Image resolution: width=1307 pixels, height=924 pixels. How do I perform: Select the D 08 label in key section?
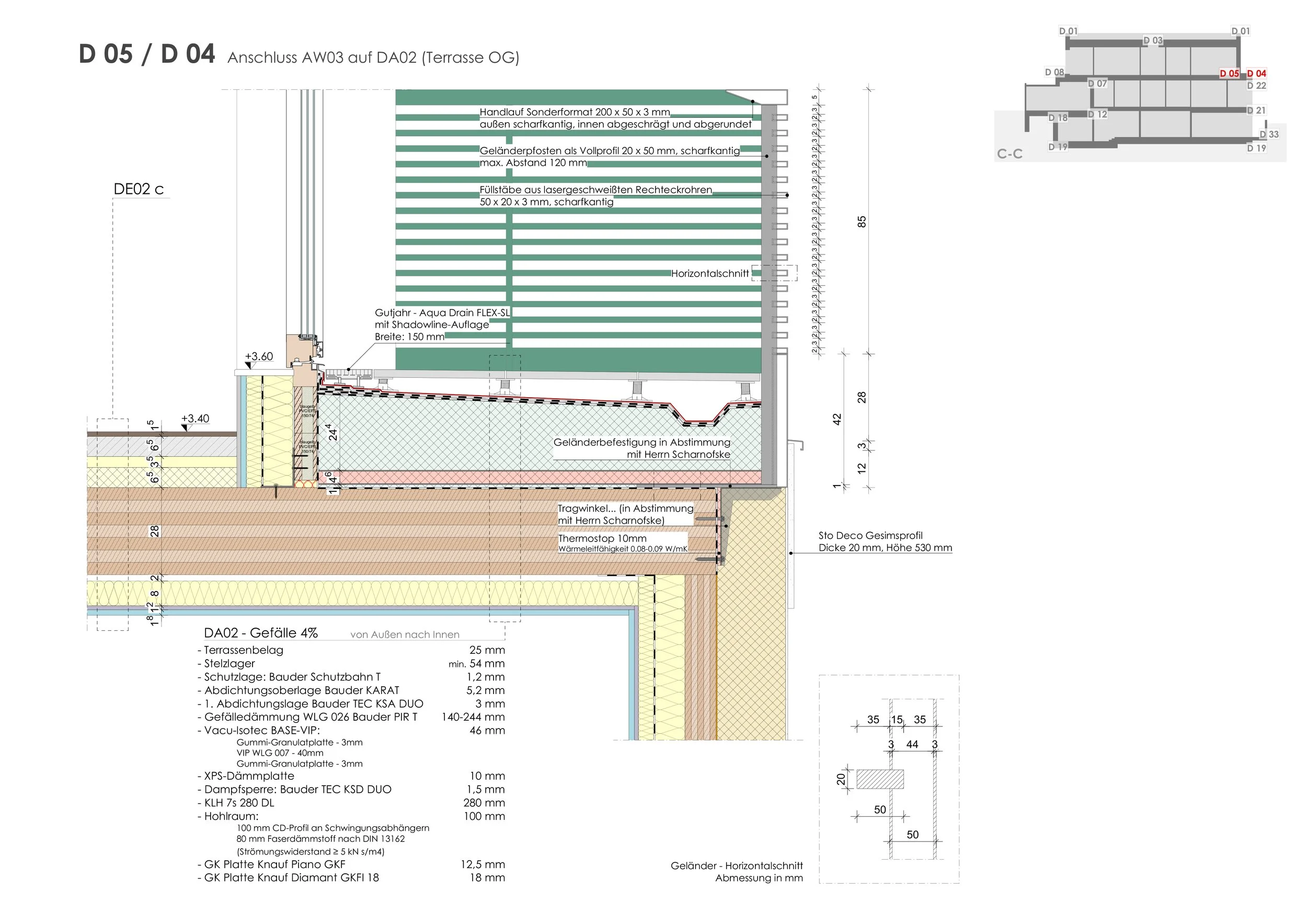1054,72
